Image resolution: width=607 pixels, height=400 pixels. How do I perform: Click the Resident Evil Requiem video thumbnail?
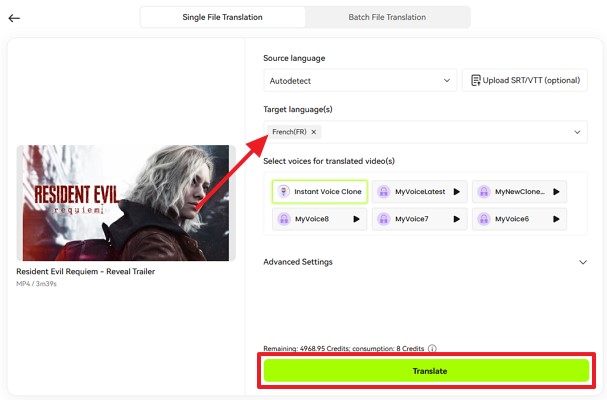[x=126, y=203]
